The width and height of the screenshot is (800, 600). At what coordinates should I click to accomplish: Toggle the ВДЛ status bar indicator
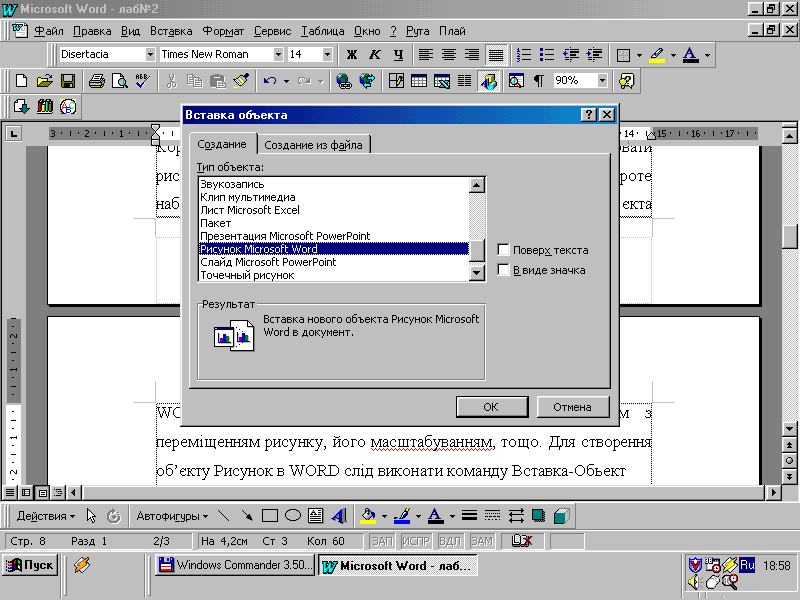(449, 541)
